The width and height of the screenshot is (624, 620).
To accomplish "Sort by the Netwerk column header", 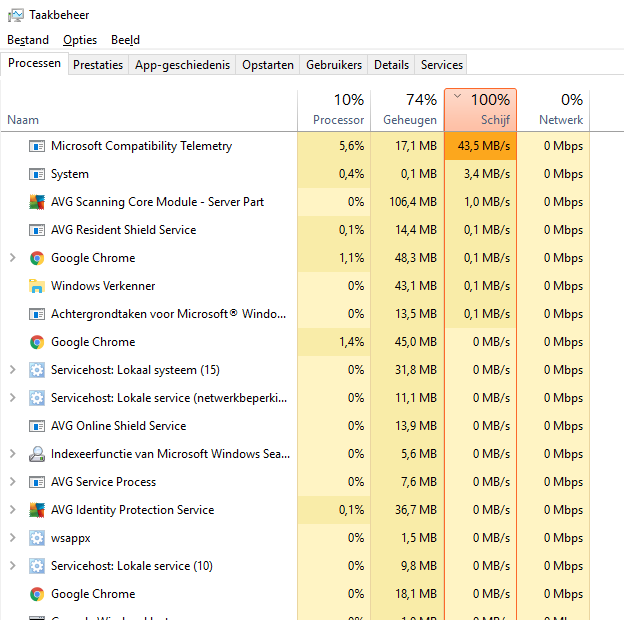I will [553, 110].
